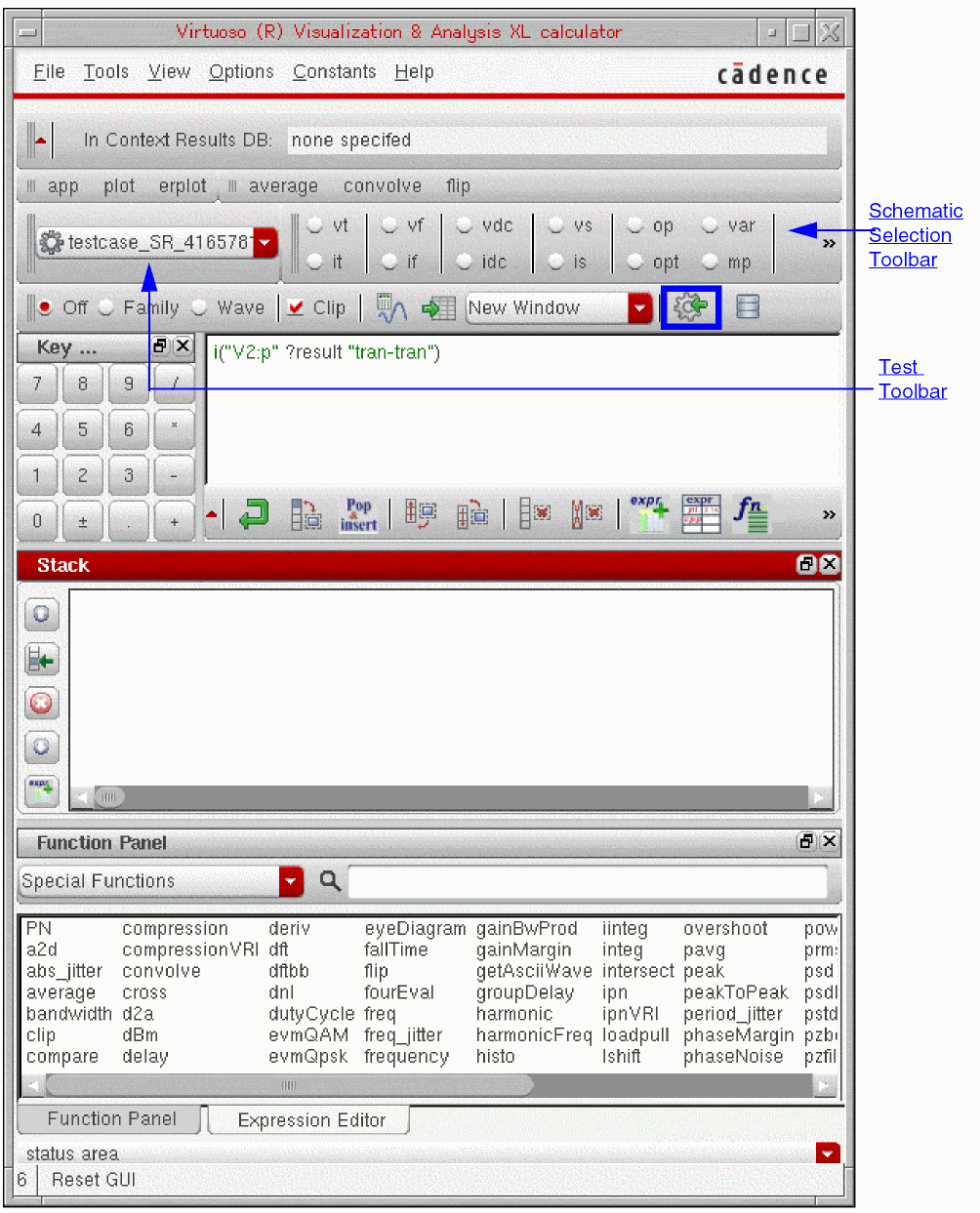Click the search magnifier in Function Panel
The width and height of the screenshot is (980, 1213).
pyautogui.click(x=330, y=881)
